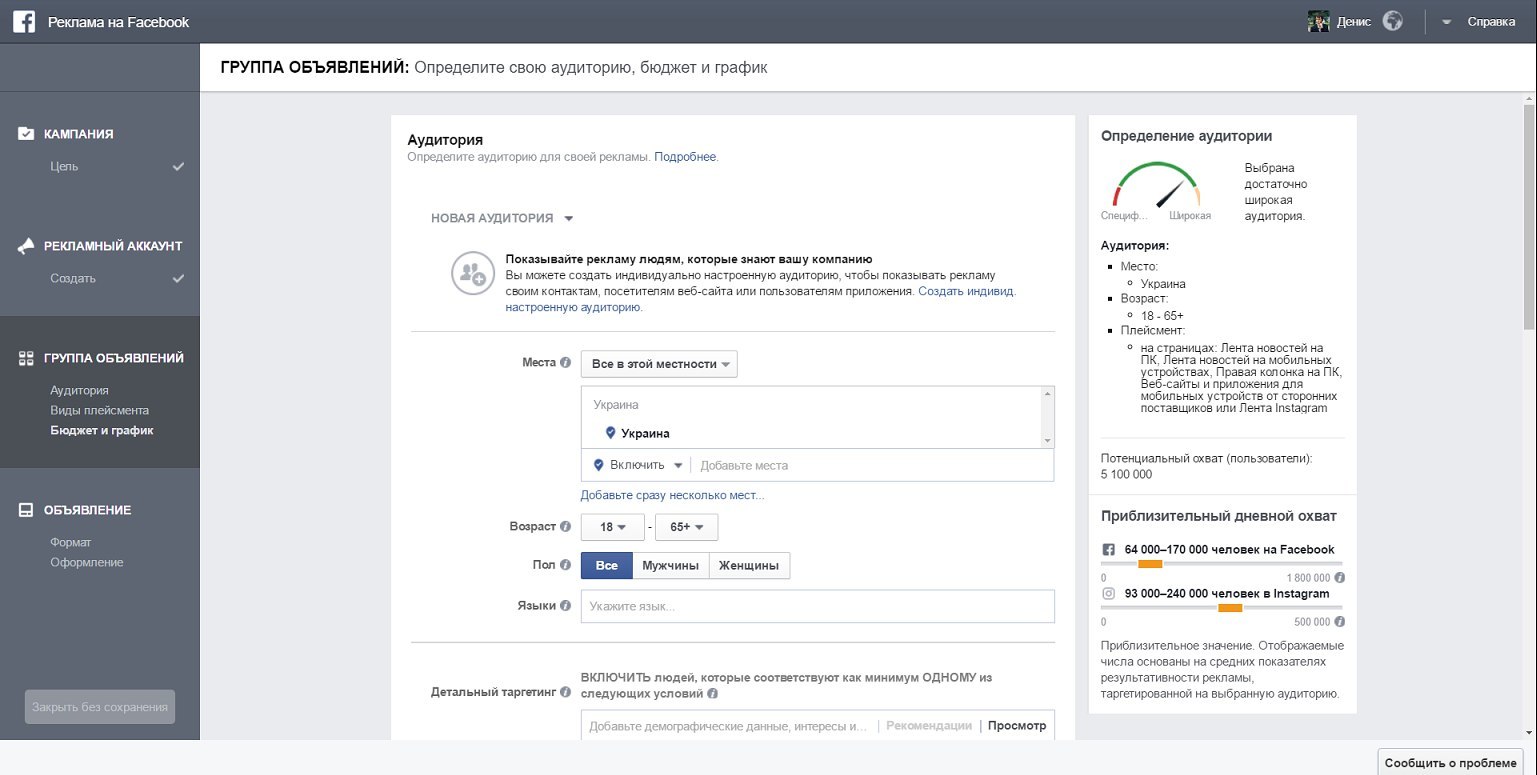The height and width of the screenshot is (775, 1537).
Task: Open Оформление in sidebar
Action: pyautogui.click(x=86, y=562)
